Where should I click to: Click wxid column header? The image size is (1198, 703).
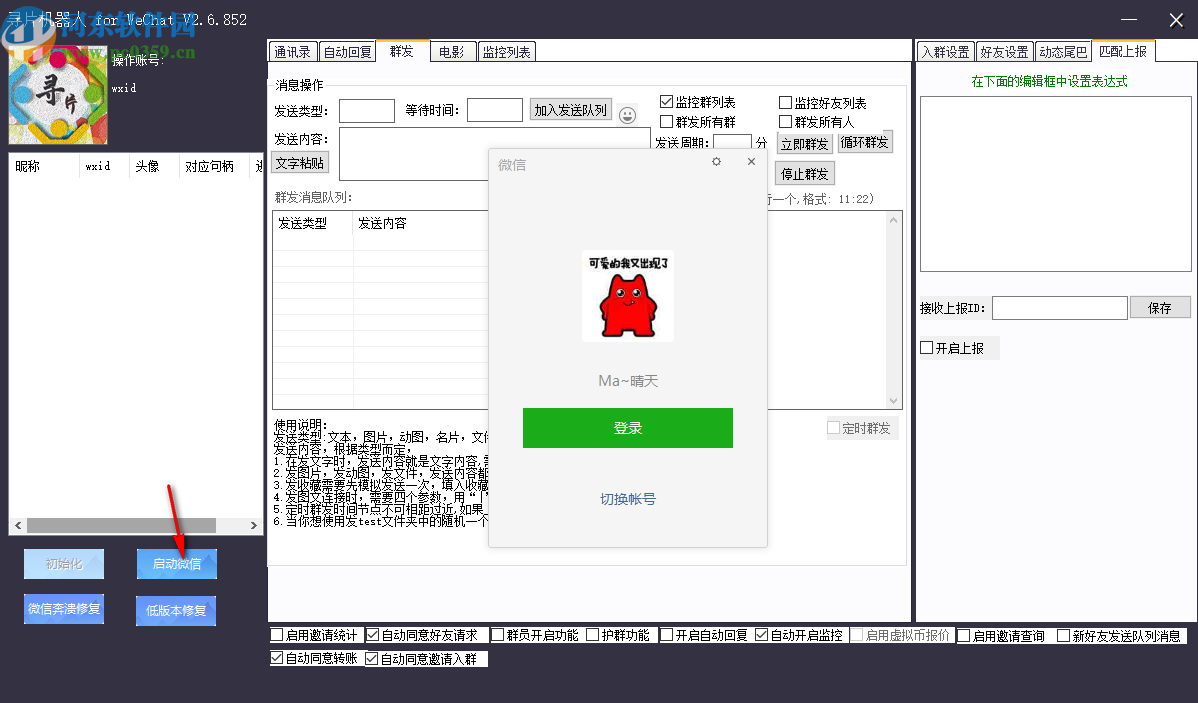coord(104,167)
